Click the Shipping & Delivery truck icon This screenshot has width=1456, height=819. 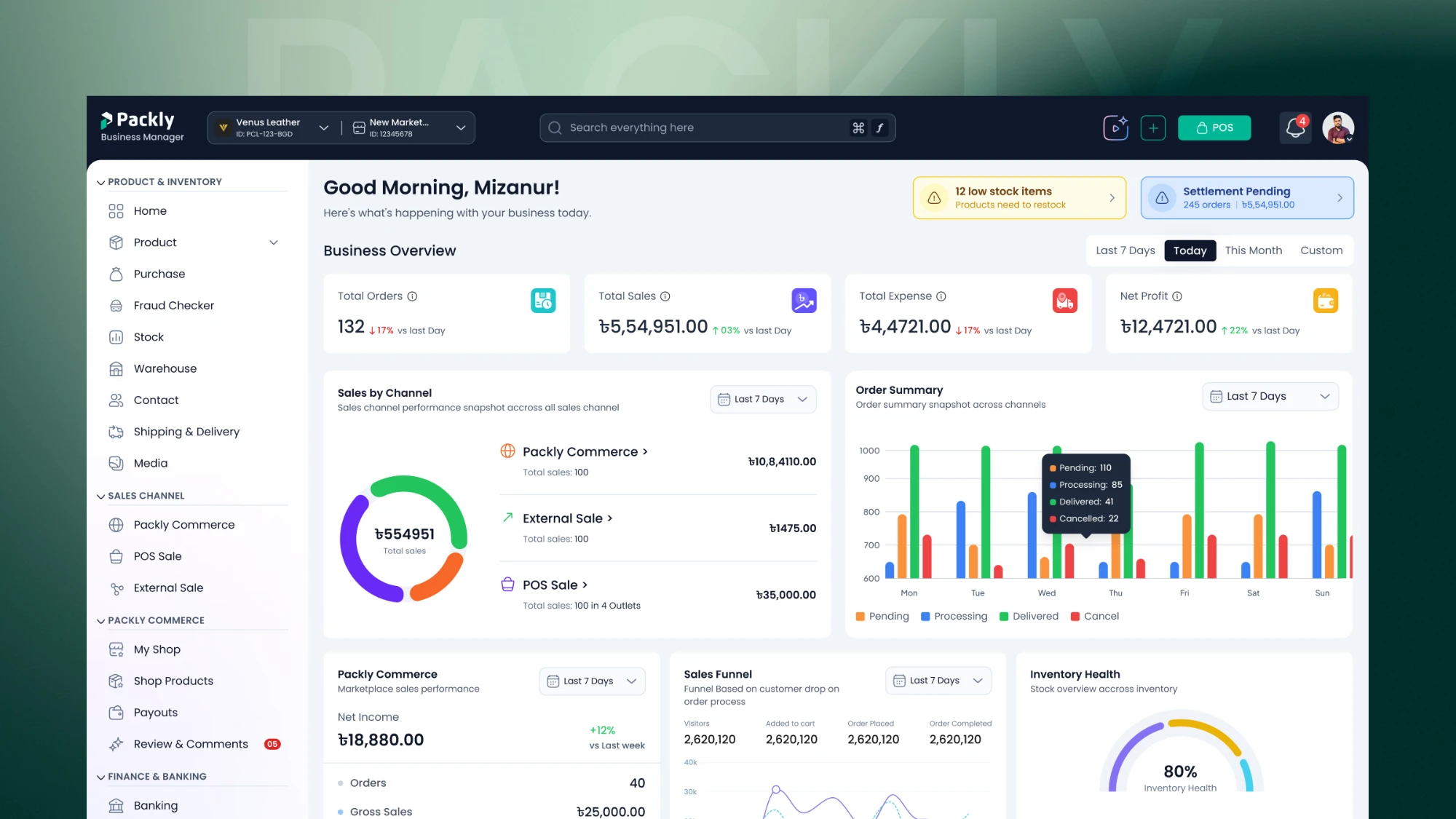pyautogui.click(x=116, y=432)
